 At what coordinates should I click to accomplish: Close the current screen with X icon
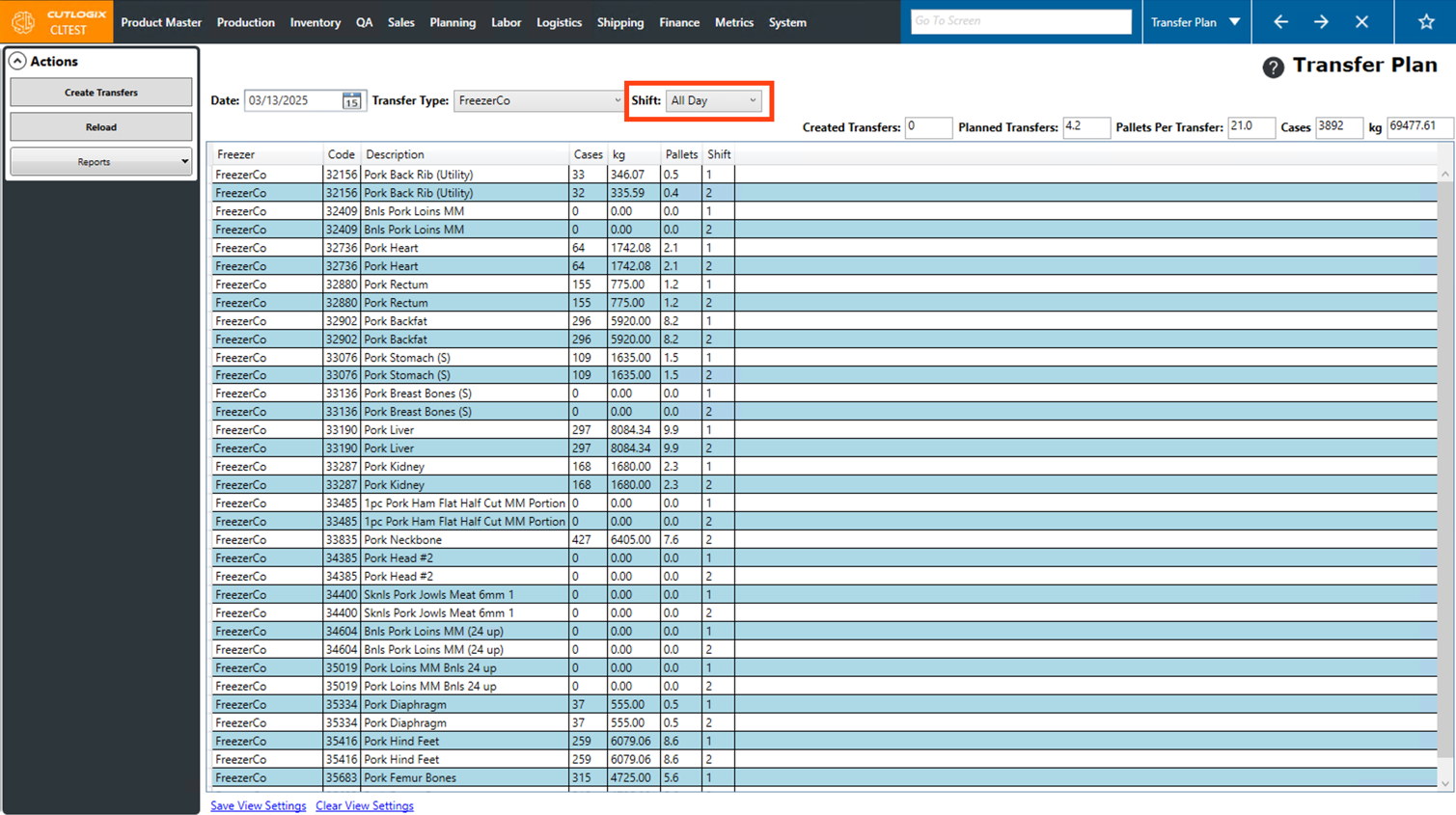pyautogui.click(x=1361, y=22)
